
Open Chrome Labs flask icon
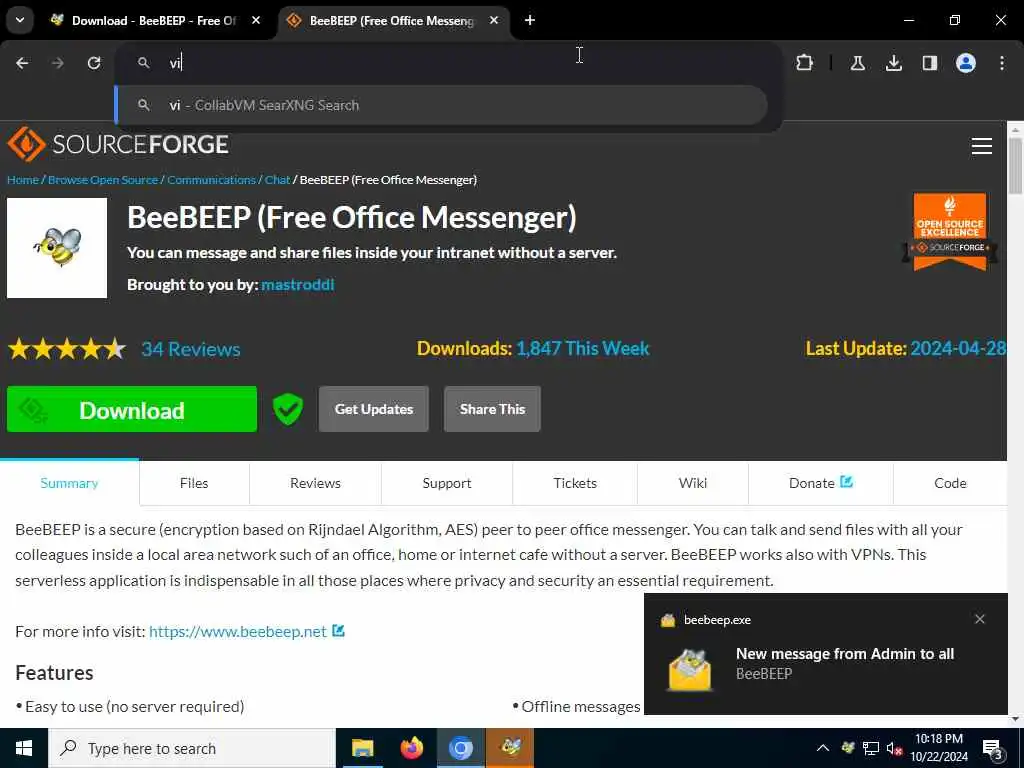[x=857, y=63]
